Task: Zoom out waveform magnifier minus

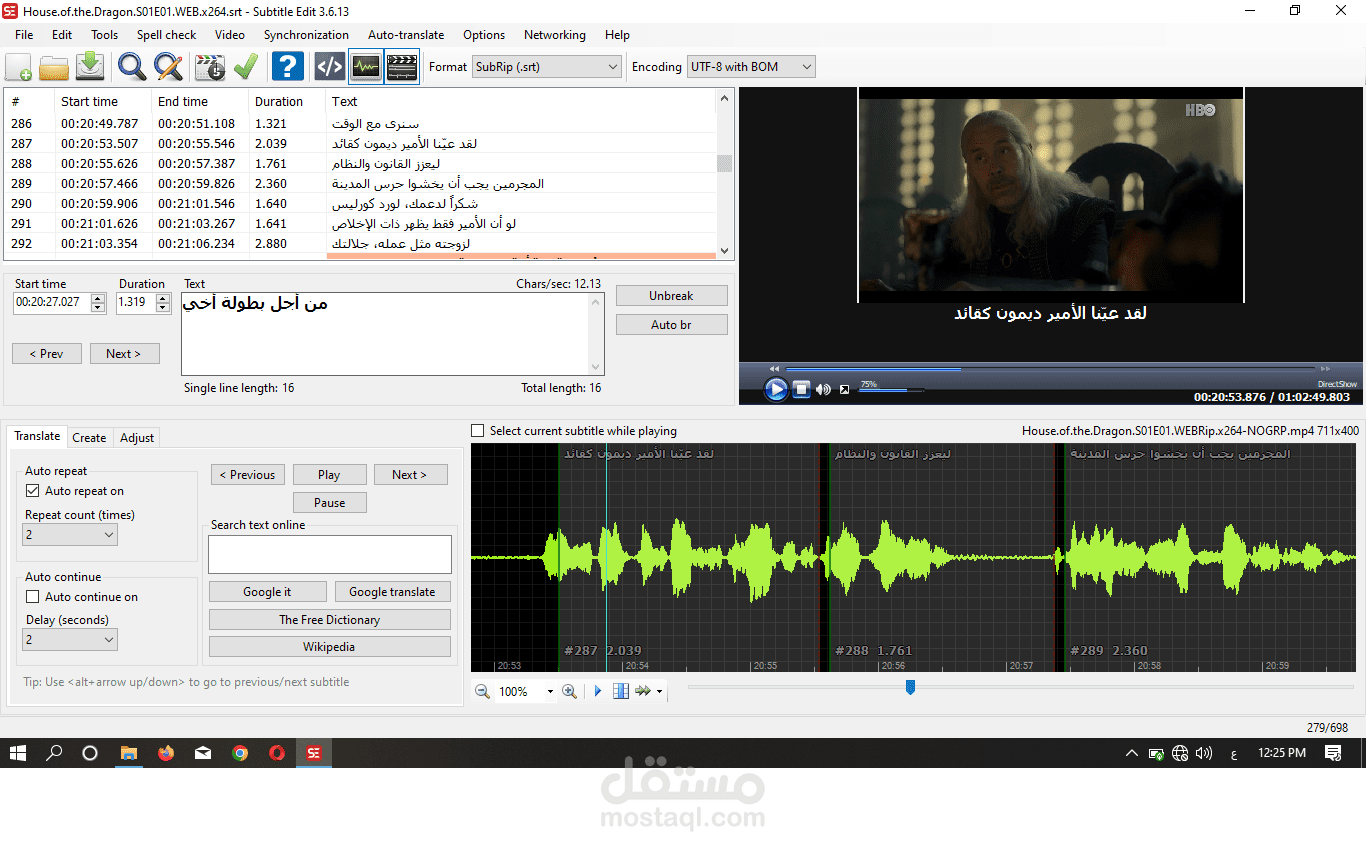Action: tap(482, 691)
